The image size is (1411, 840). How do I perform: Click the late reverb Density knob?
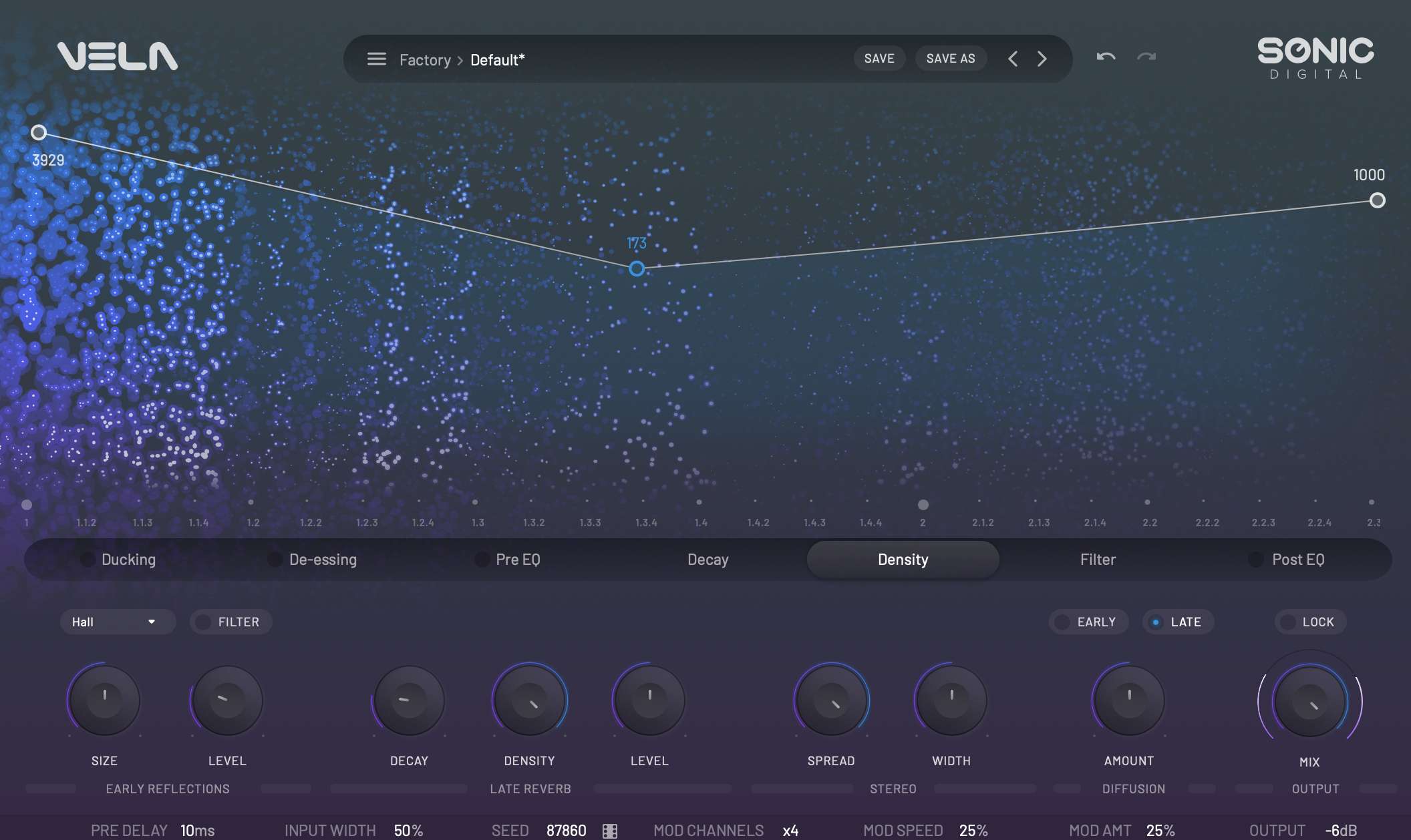[x=530, y=700]
